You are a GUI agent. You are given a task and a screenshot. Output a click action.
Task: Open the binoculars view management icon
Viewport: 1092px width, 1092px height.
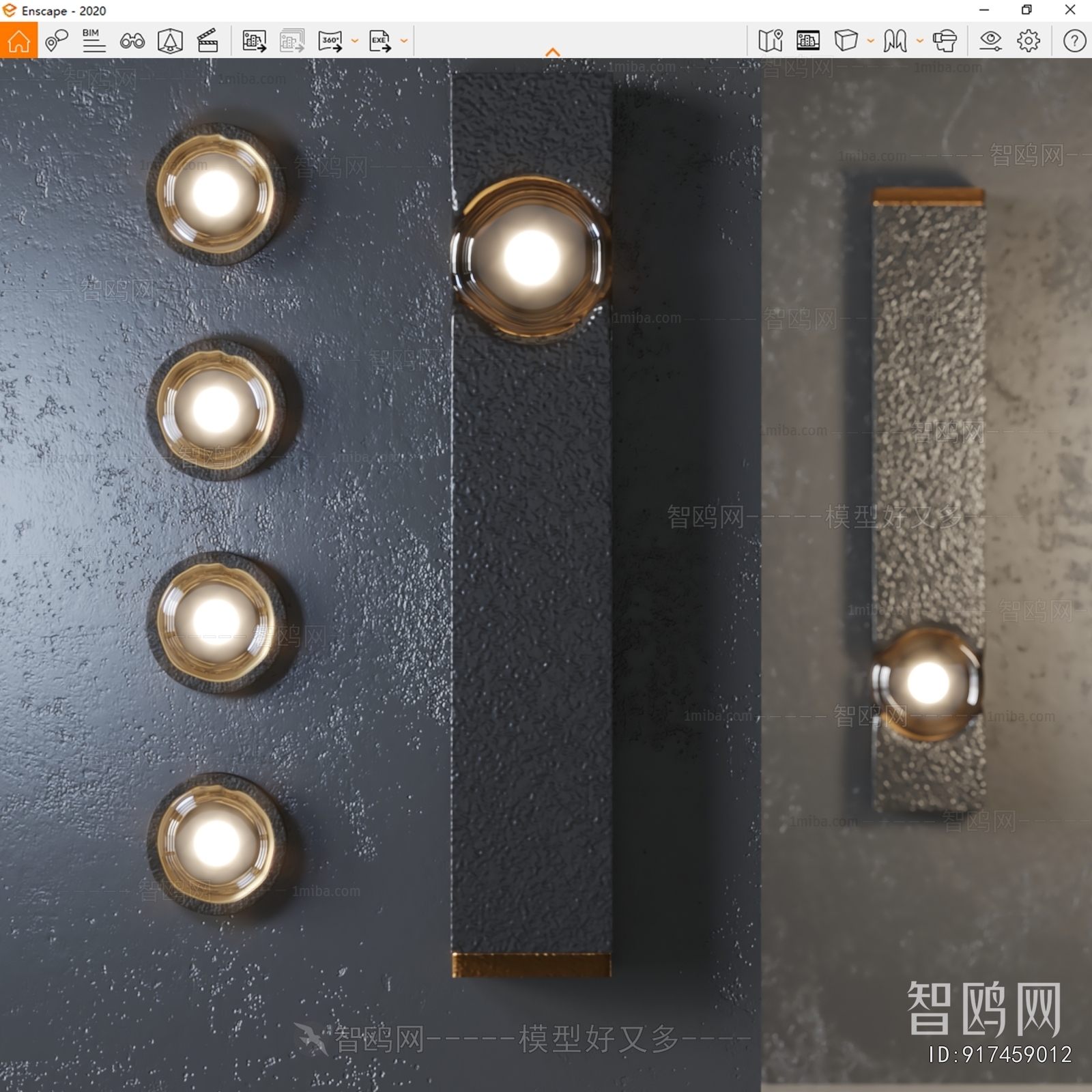pos(132,42)
